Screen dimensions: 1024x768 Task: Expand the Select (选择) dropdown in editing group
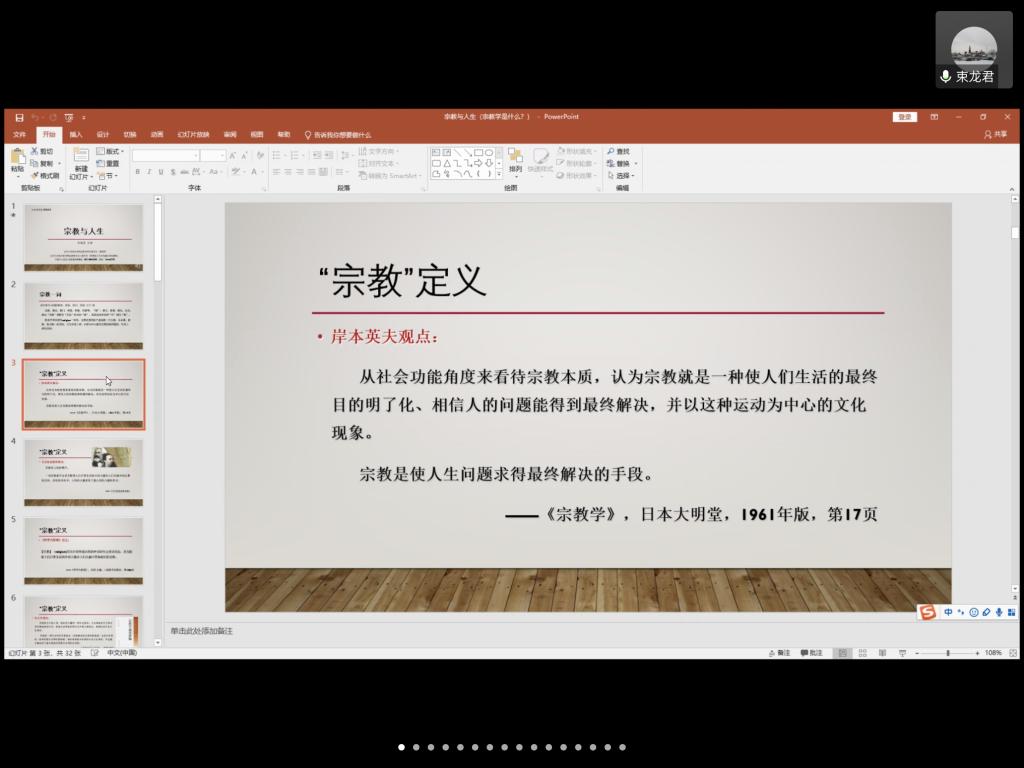coord(622,175)
